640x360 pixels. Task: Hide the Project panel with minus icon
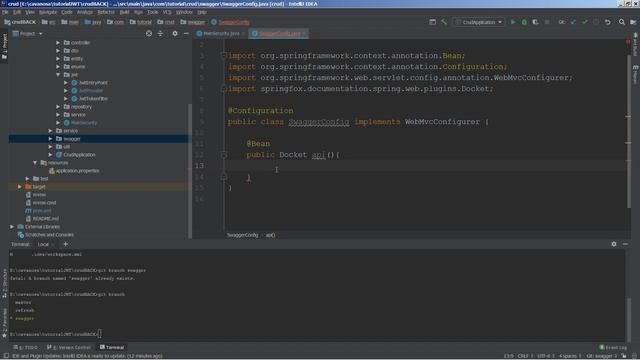pyautogui.click(x=186, y=33)
